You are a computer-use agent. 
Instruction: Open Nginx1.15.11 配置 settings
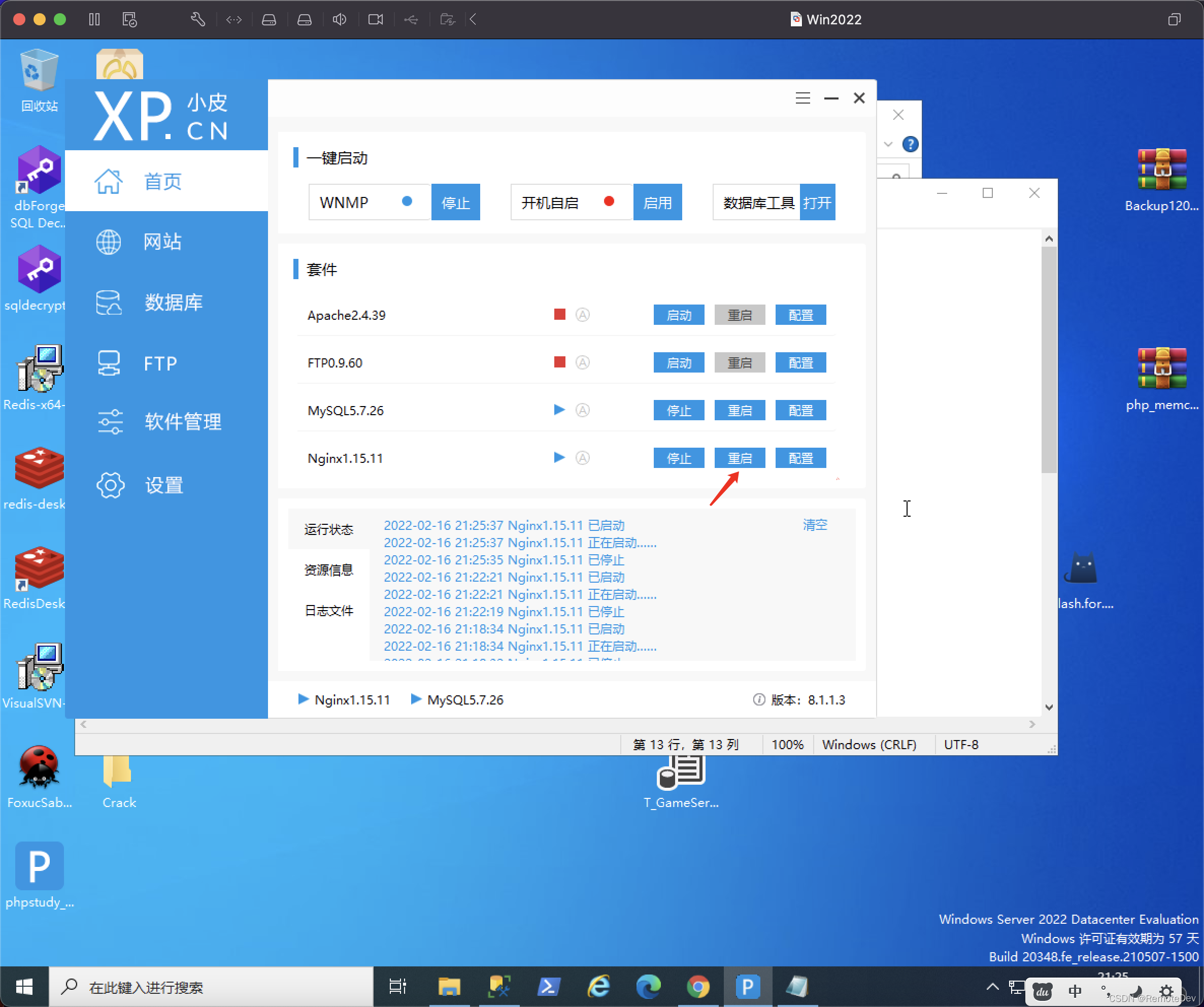(x=800, y=458)
